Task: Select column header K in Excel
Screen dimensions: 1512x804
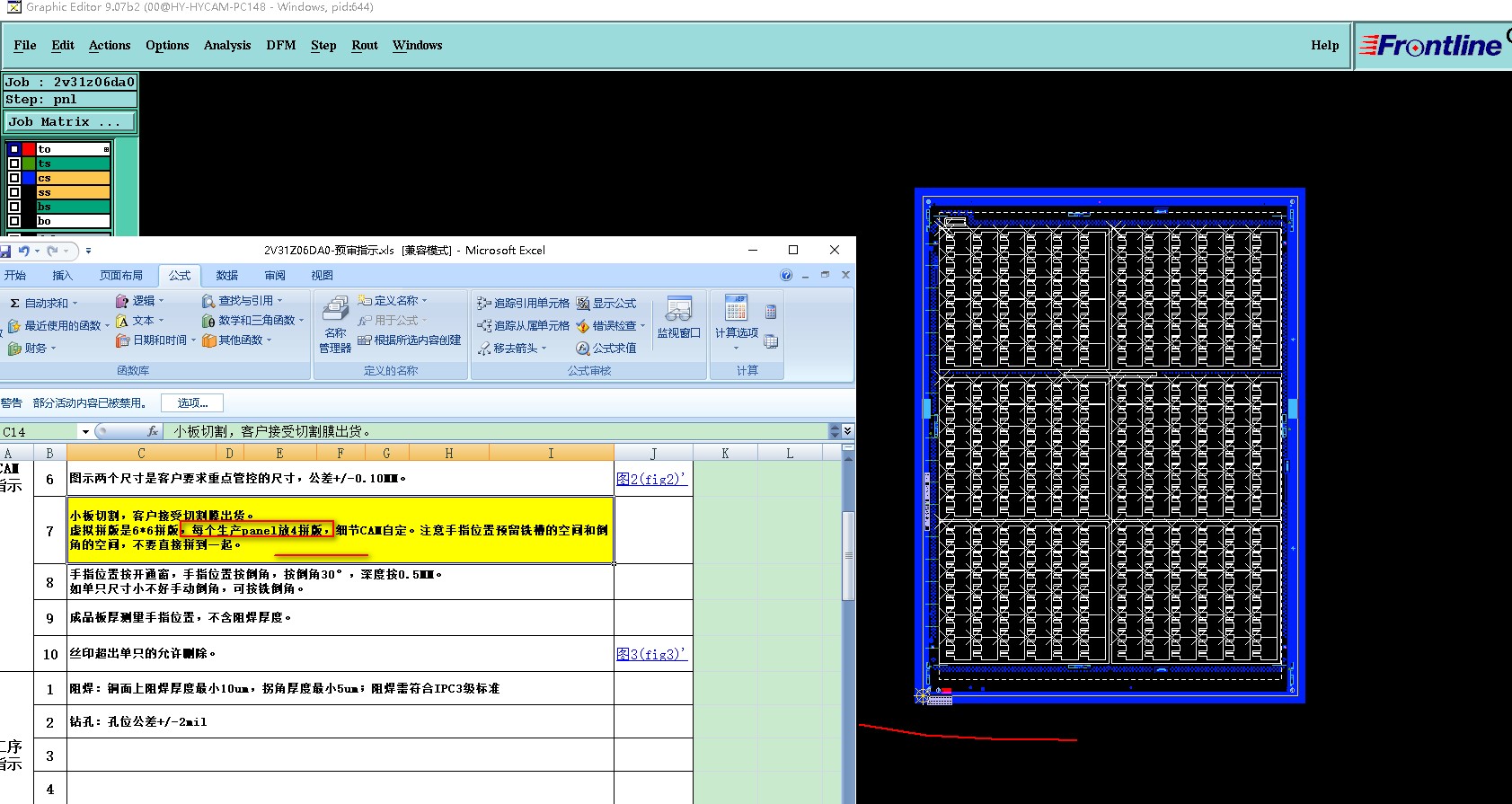Action: pyautogui.click(x=725, y=454)
